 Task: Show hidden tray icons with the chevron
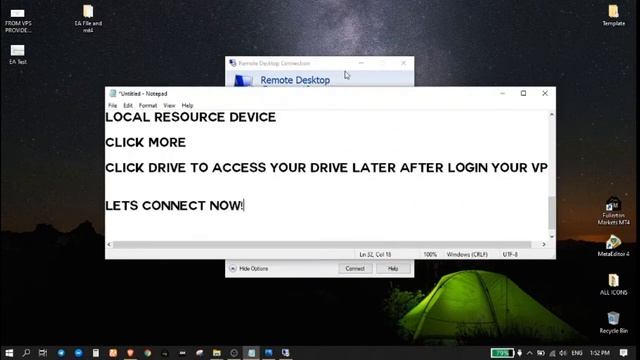tap(529, 353)
